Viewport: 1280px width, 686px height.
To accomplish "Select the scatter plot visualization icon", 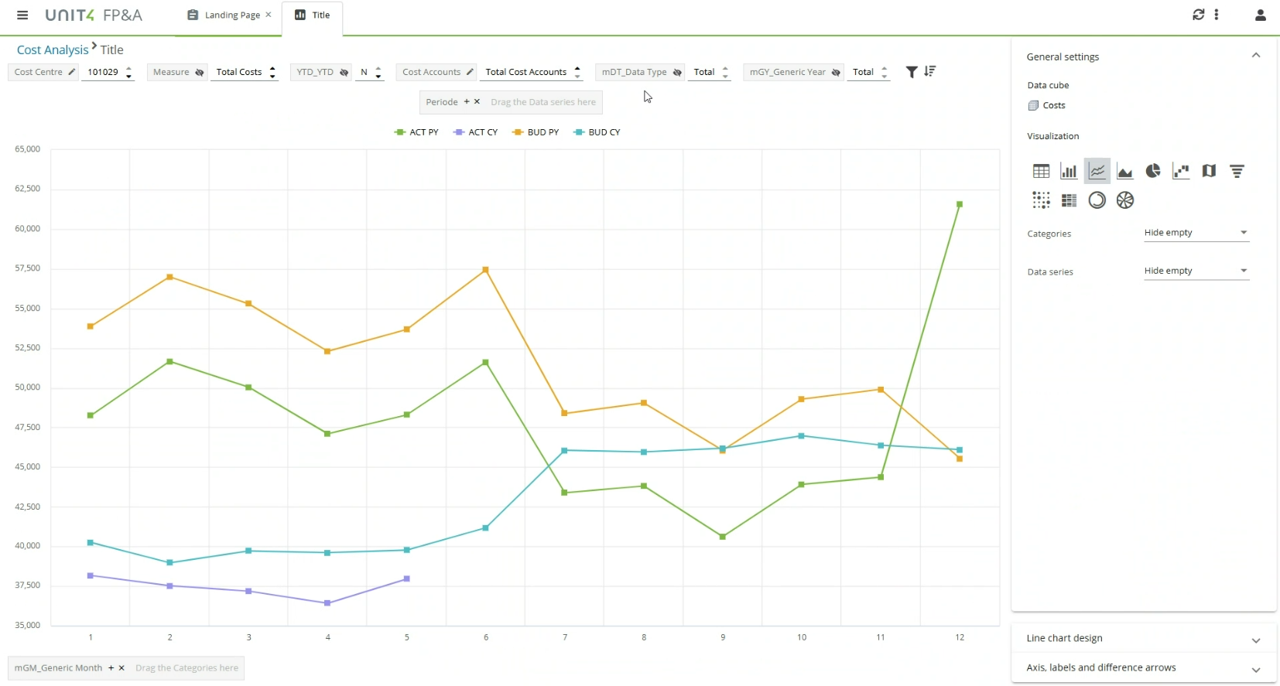I will click(x=1181, y=170).
